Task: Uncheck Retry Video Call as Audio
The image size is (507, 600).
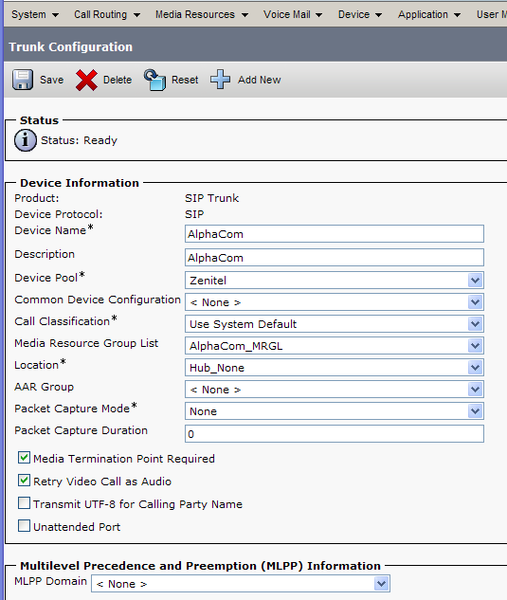Action: (24, 480)
